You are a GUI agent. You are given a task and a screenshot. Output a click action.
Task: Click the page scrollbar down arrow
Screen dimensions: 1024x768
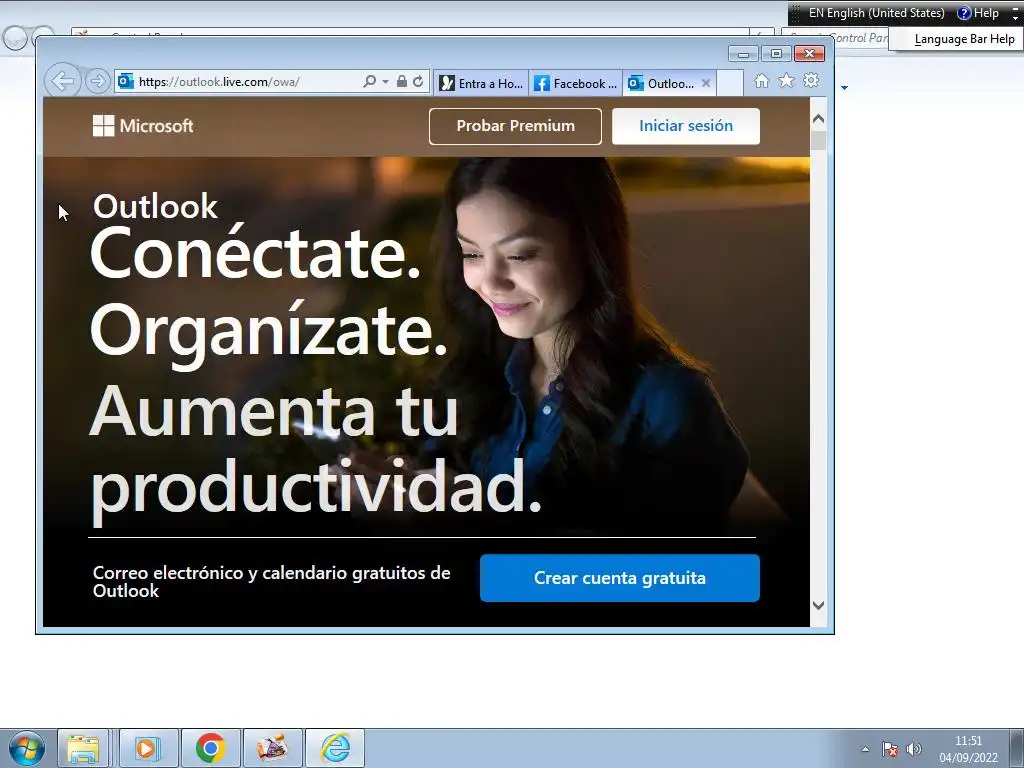[818, 605]
